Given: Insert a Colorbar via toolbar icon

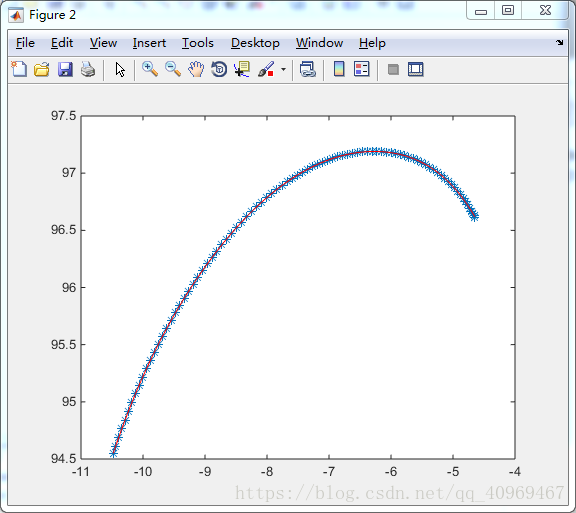Looking at the screenshot, I should coord(339,69).
